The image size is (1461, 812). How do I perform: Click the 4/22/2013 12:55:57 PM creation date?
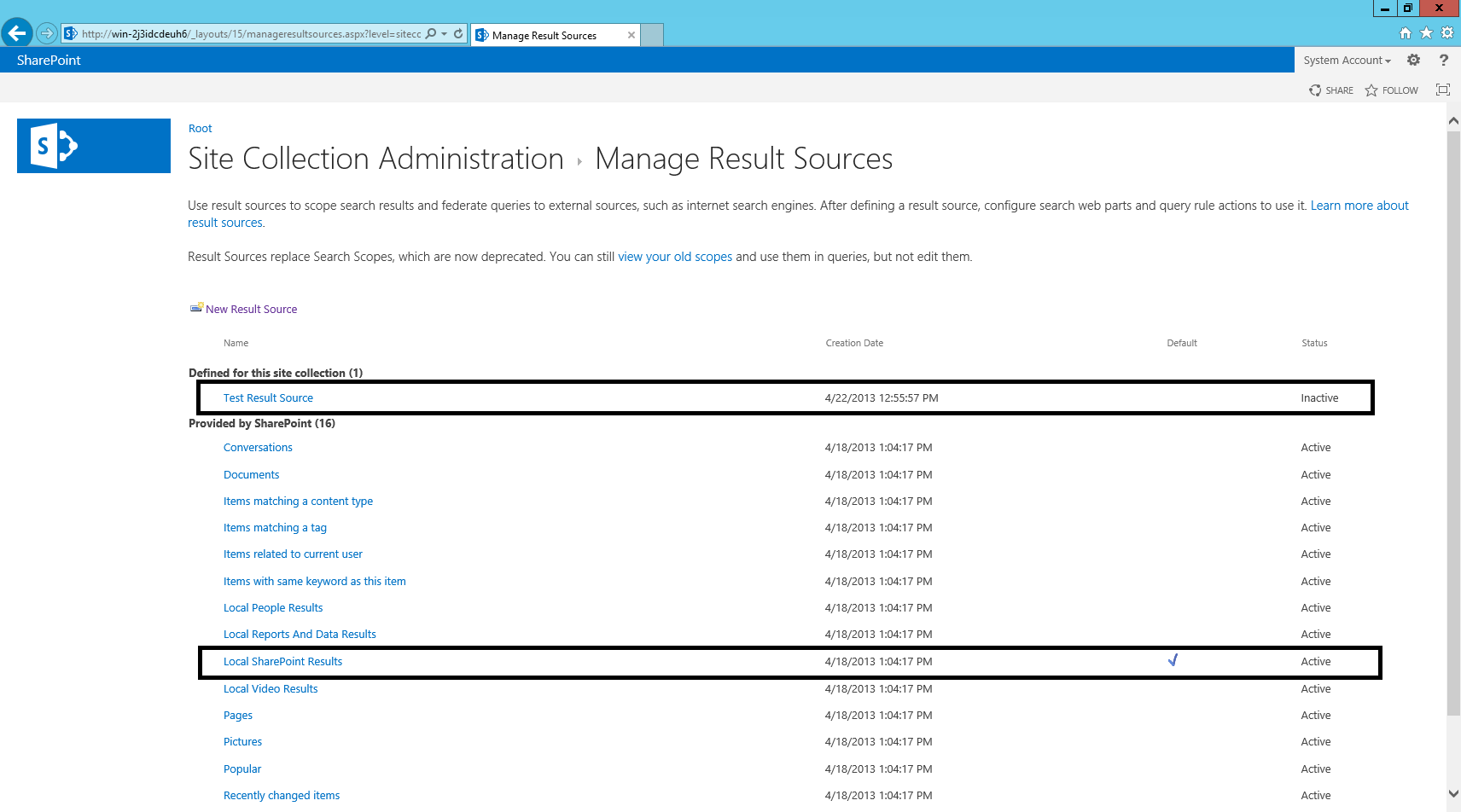(x=882, y=397)
